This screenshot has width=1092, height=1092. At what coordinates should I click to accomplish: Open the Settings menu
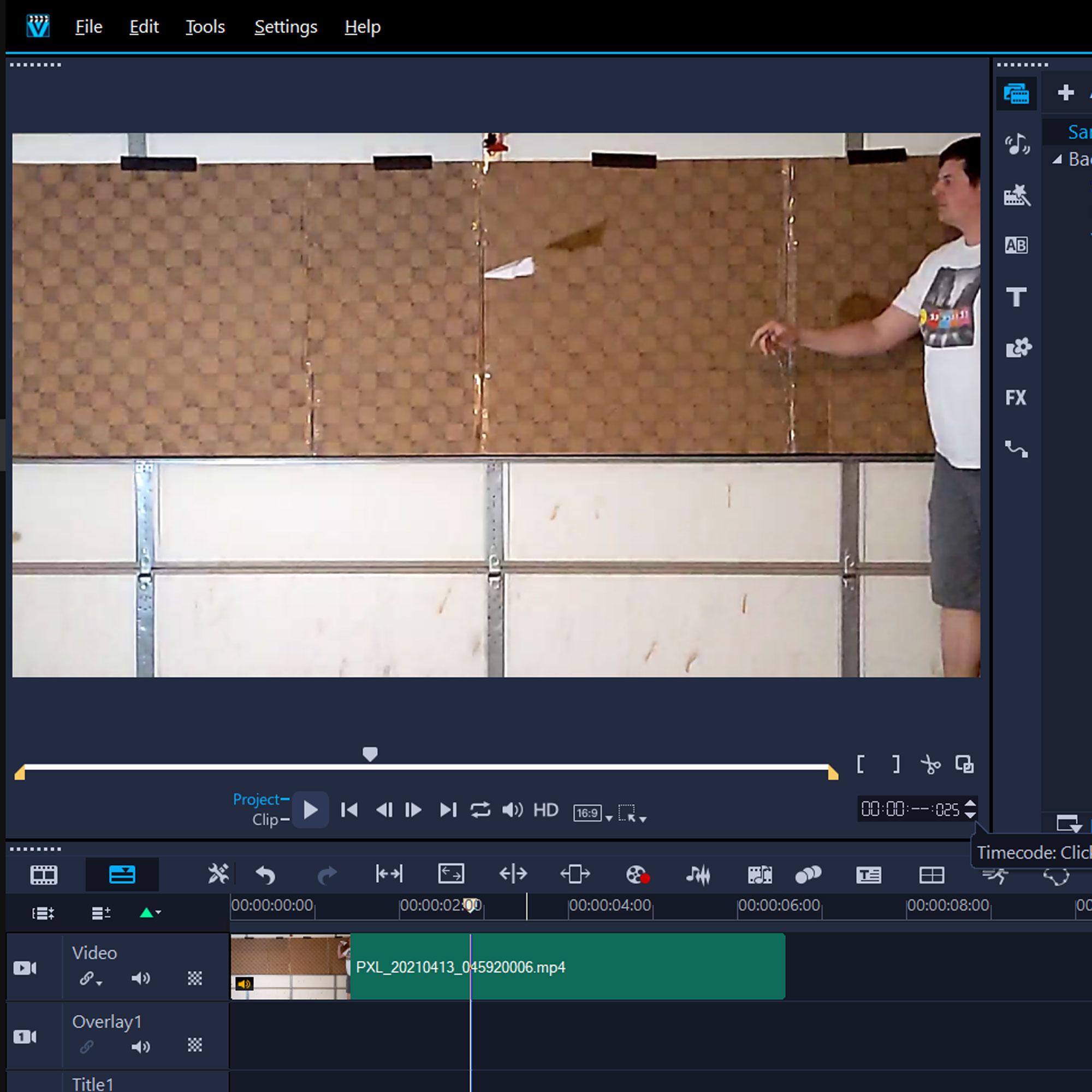click(x=286, y=27)
